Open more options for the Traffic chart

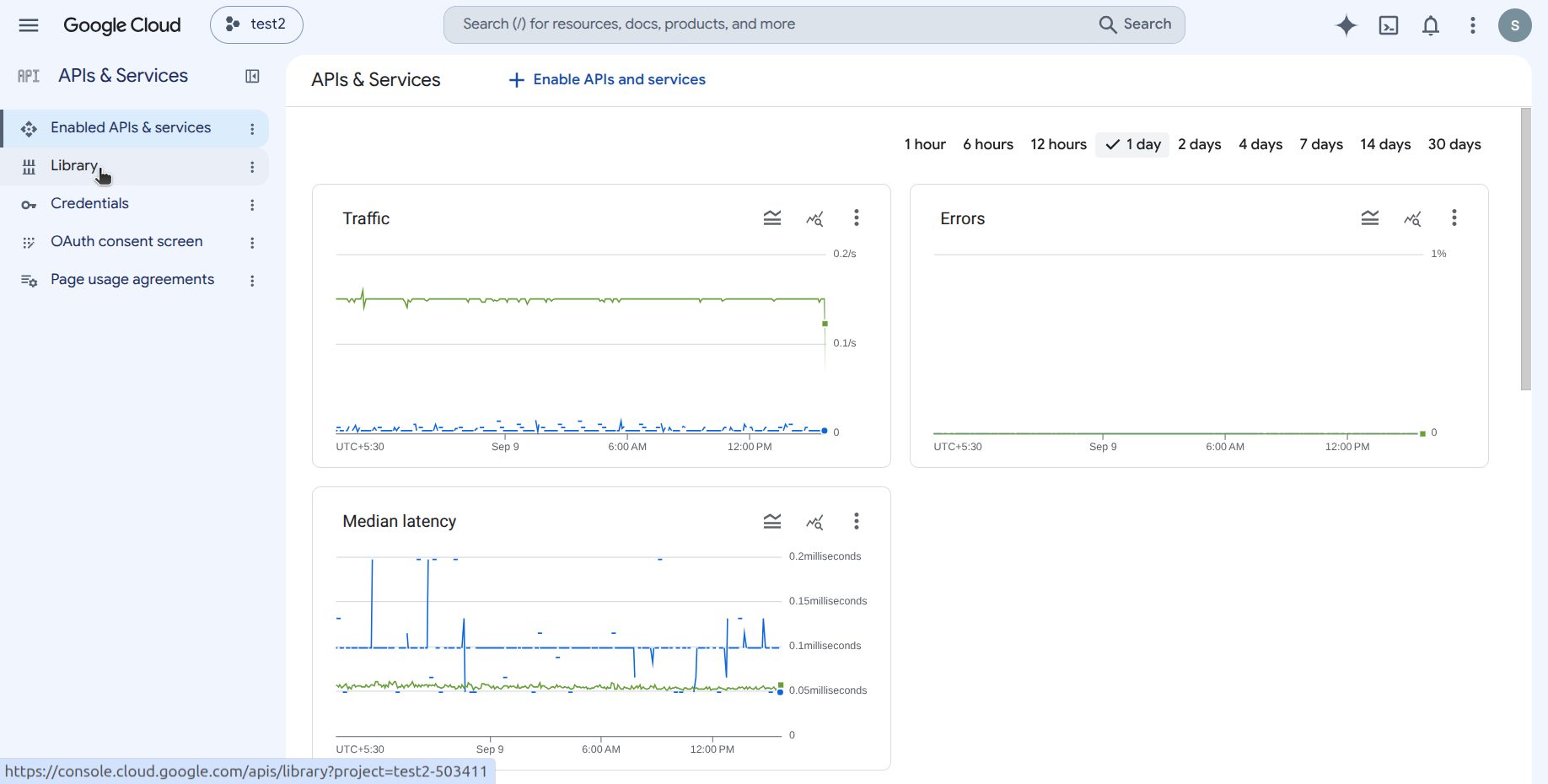pos(857,218)
